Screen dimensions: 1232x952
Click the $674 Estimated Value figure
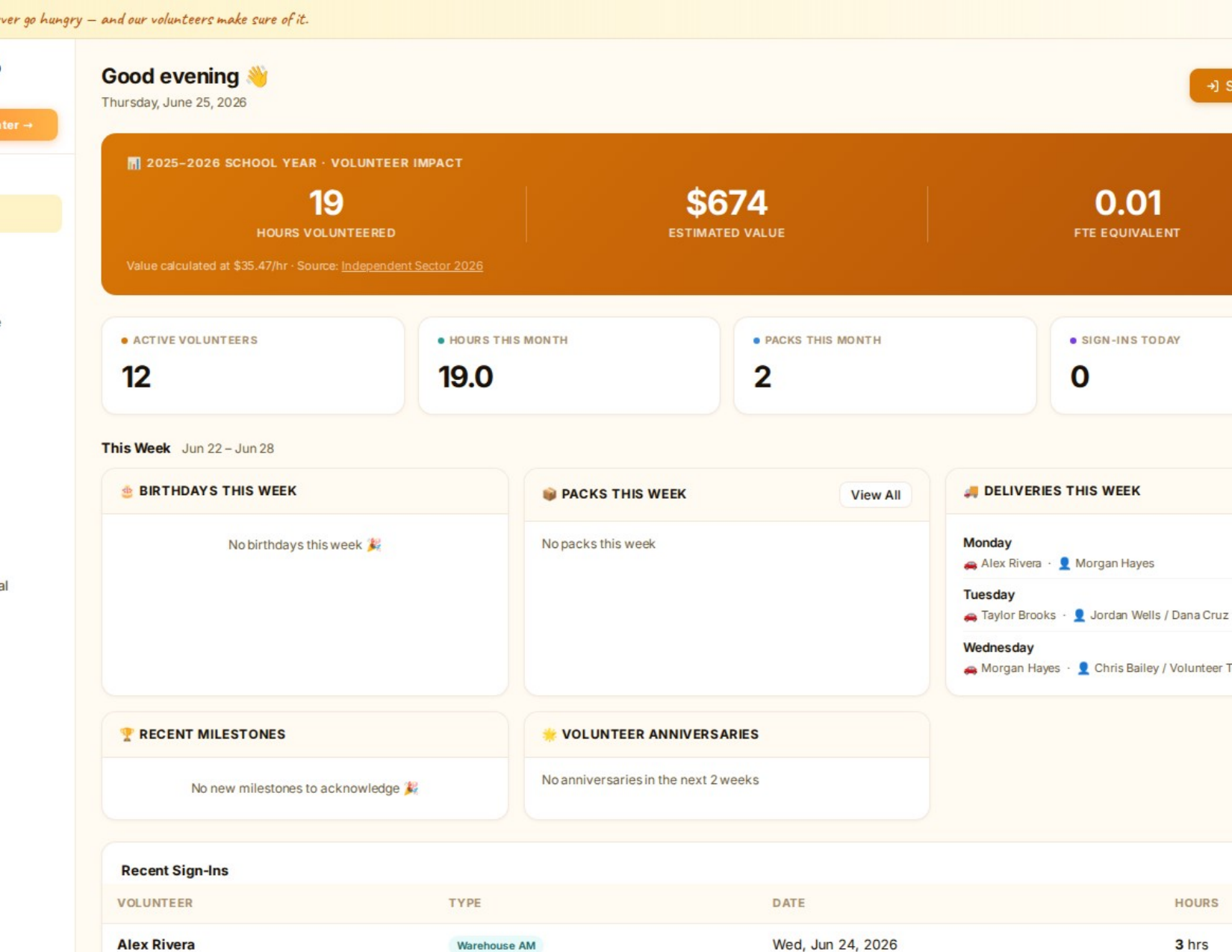point(727,203)
